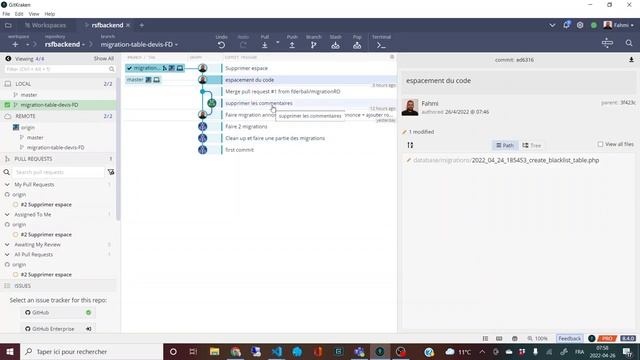Toggle the checked migration-table-devis-FD local branch
The height and width of the screenshot is (360, 640).
(x=7, y=105)
